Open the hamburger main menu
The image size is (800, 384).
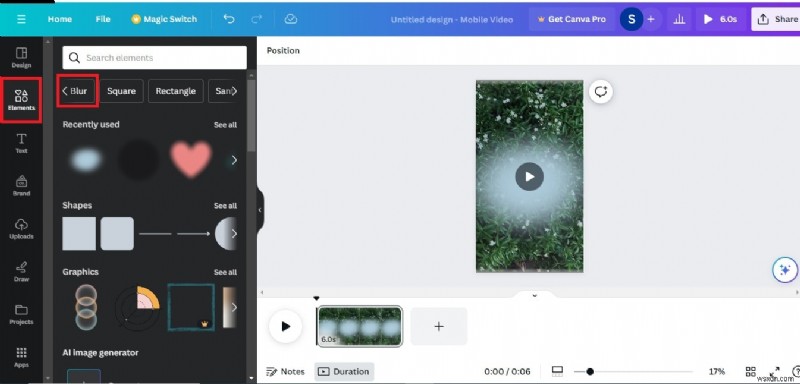point(21,19)
